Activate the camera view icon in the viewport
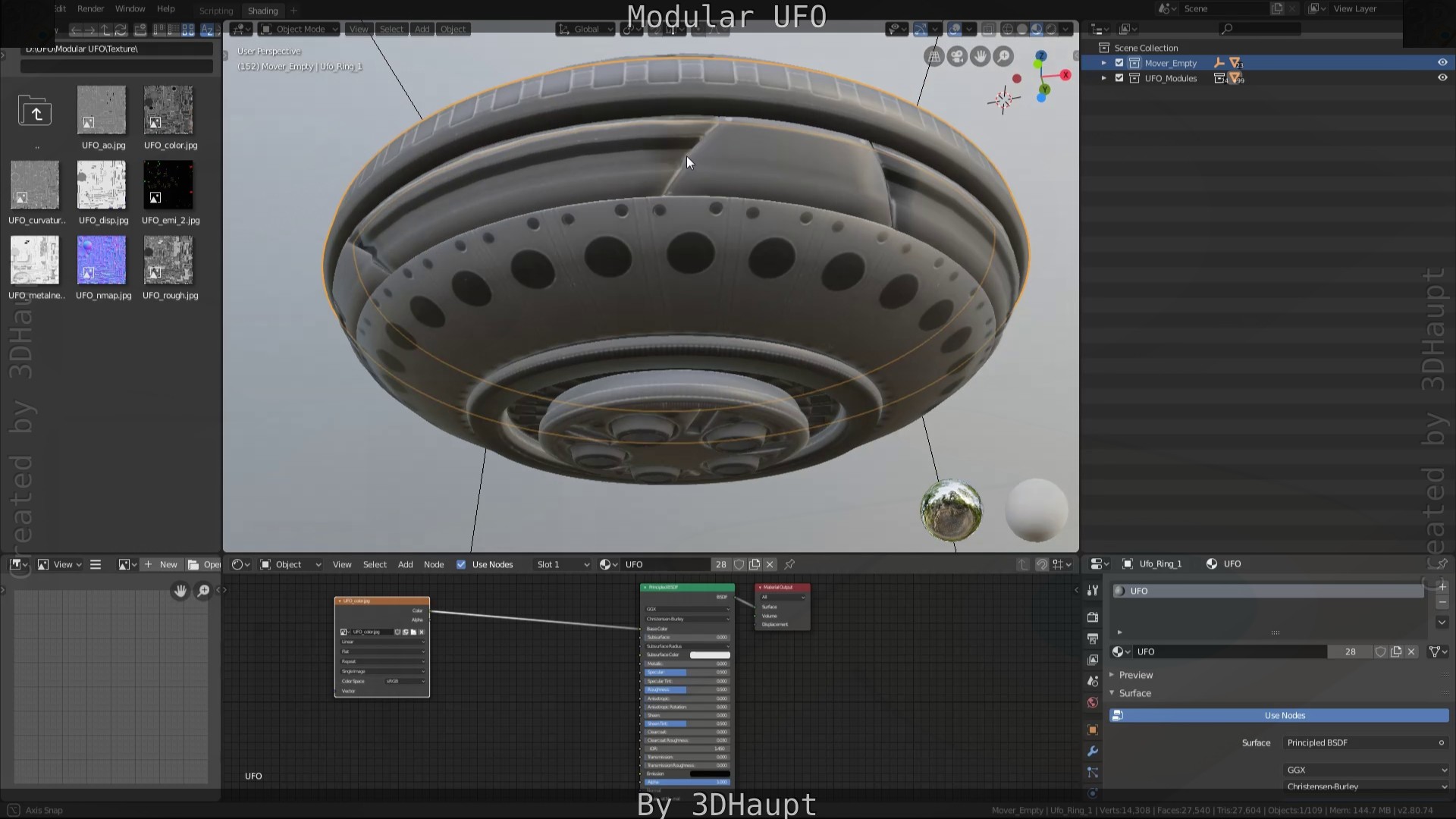This screenshot has height=819, width=1456. click(x=958, y=55)
